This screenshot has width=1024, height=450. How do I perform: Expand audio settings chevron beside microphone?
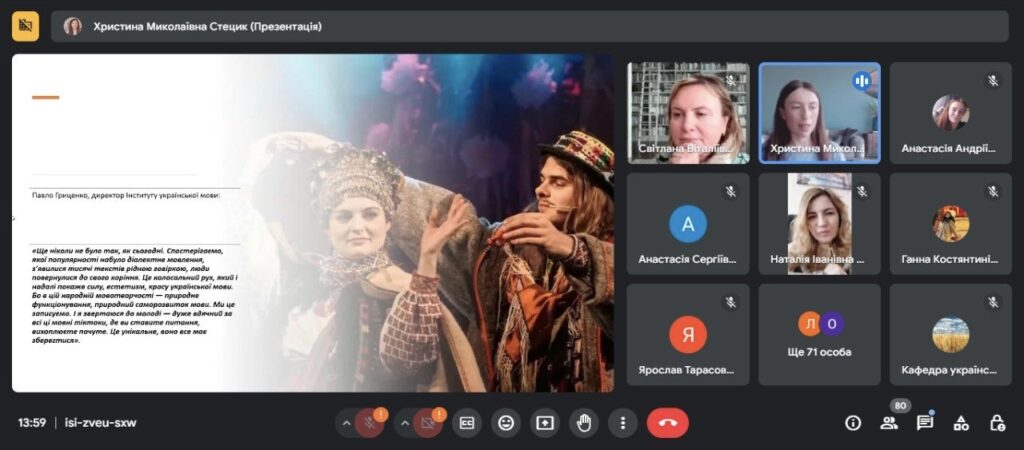(347, 423)
